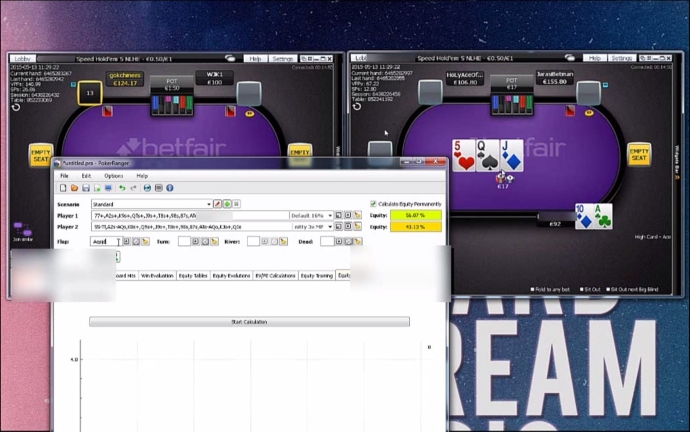690x432 pixels.
Task: Click the red pencil edit scenario icon
Action: [217, 204]
